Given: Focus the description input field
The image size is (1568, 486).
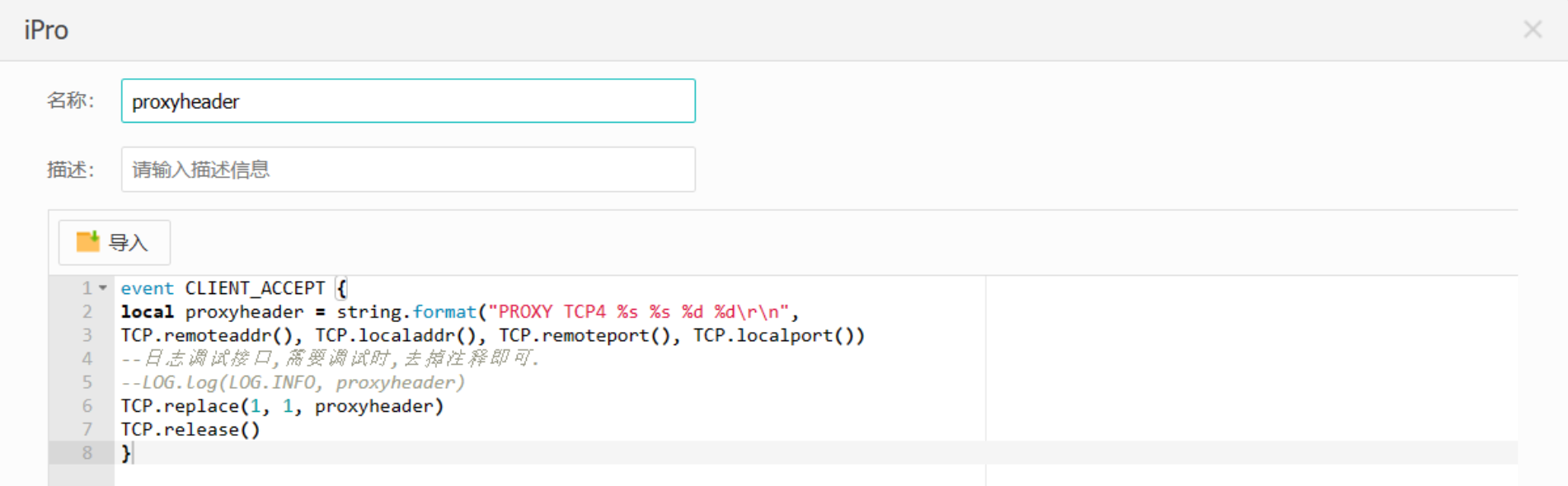Looking at the screenshot, I should (x=408, y=170).
